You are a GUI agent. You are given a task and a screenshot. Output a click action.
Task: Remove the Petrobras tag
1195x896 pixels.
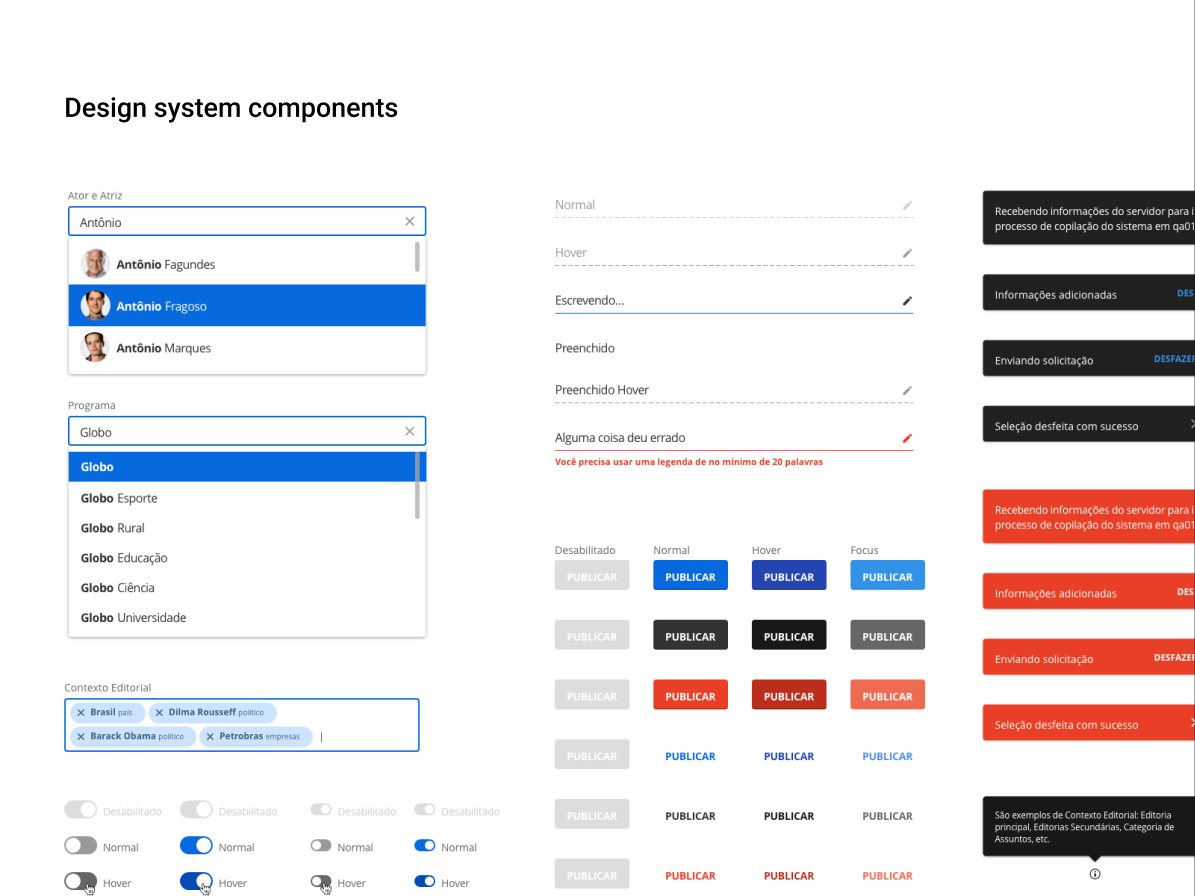tap(210, 737)
